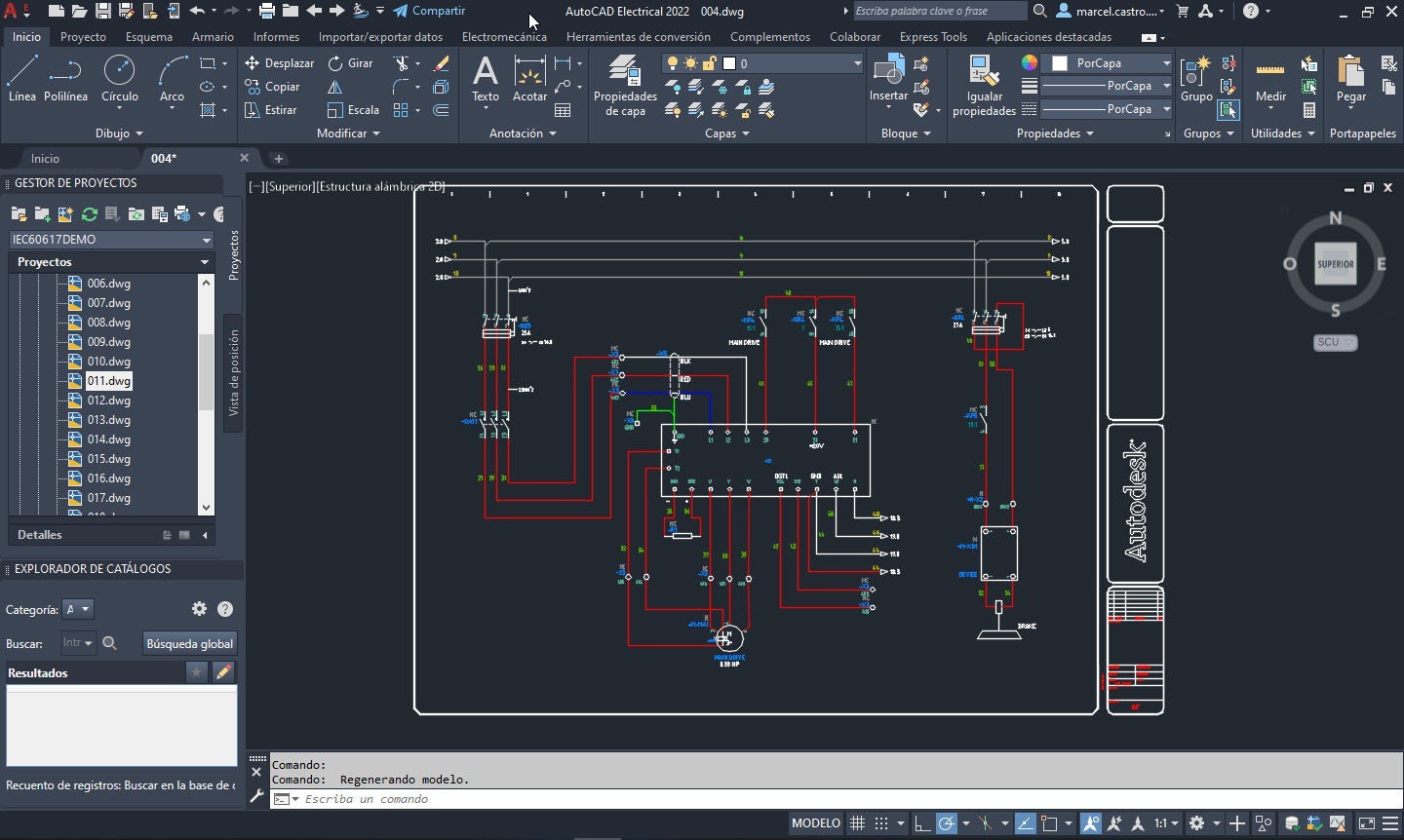
Task: Toggle annotation objects visibility
Action: point(1090,823)
